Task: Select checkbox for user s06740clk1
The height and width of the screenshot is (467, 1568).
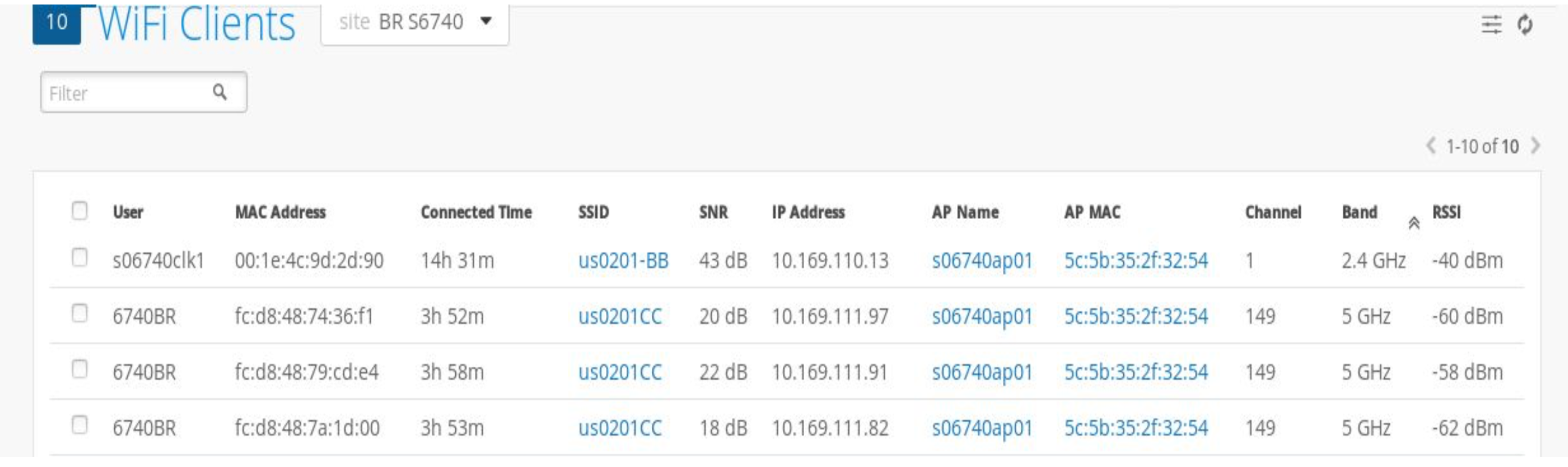Action: tap(80, 258)
